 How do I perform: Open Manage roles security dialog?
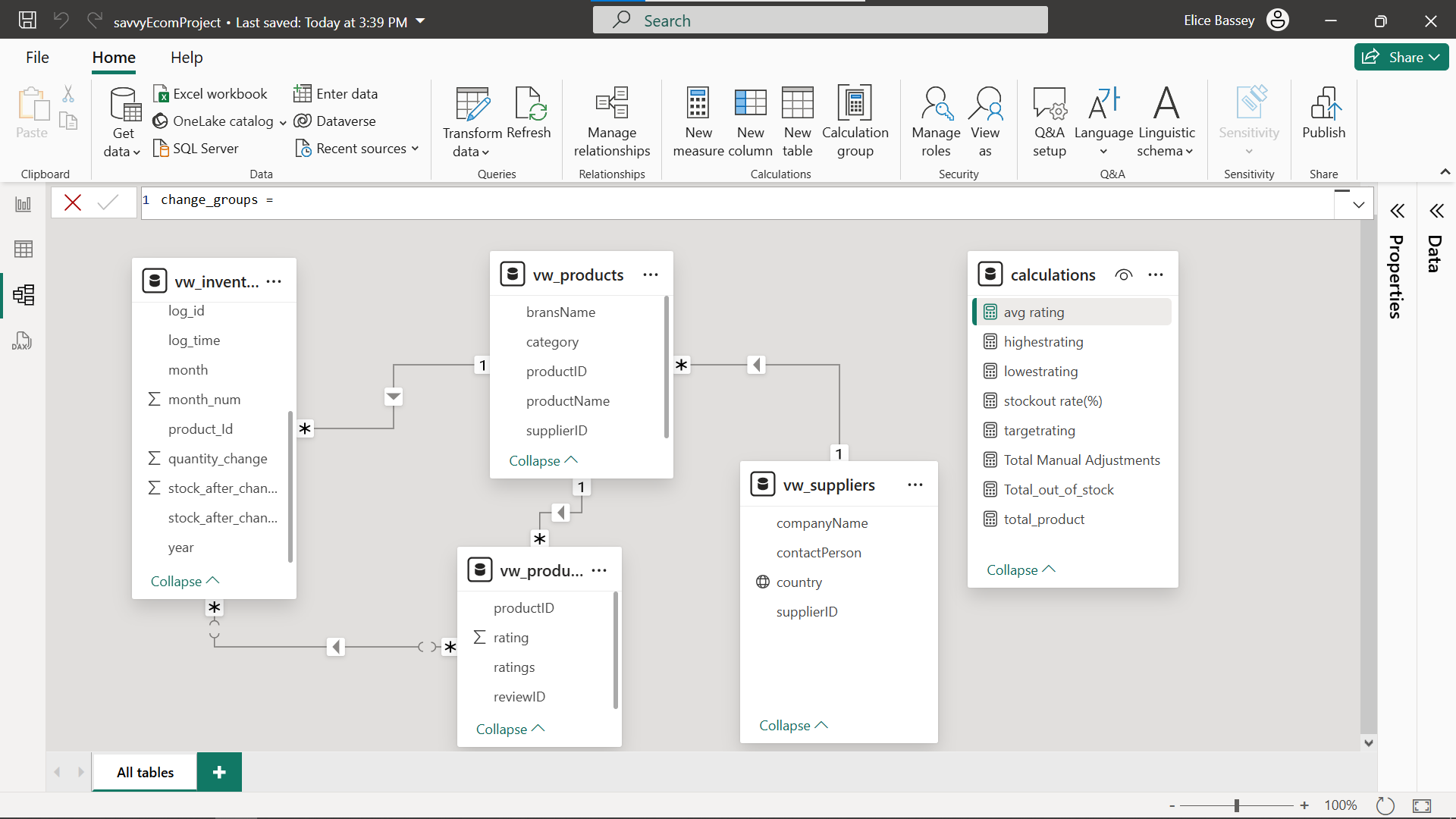(936, 121)
